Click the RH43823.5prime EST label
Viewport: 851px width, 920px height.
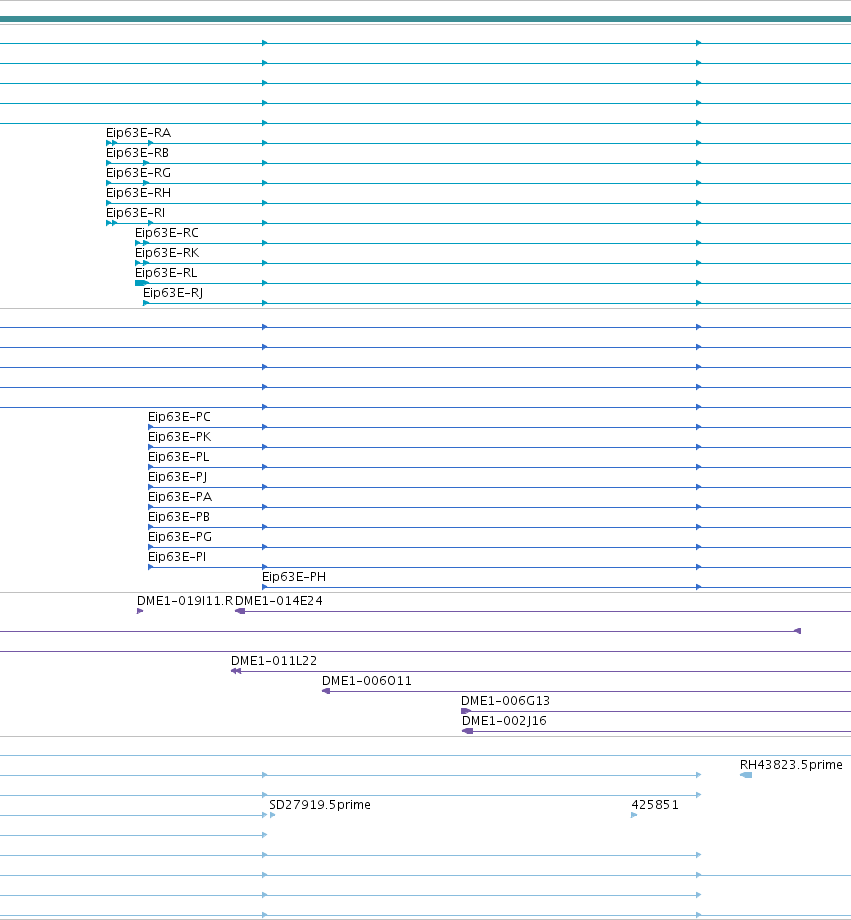(x=791, y=765)
